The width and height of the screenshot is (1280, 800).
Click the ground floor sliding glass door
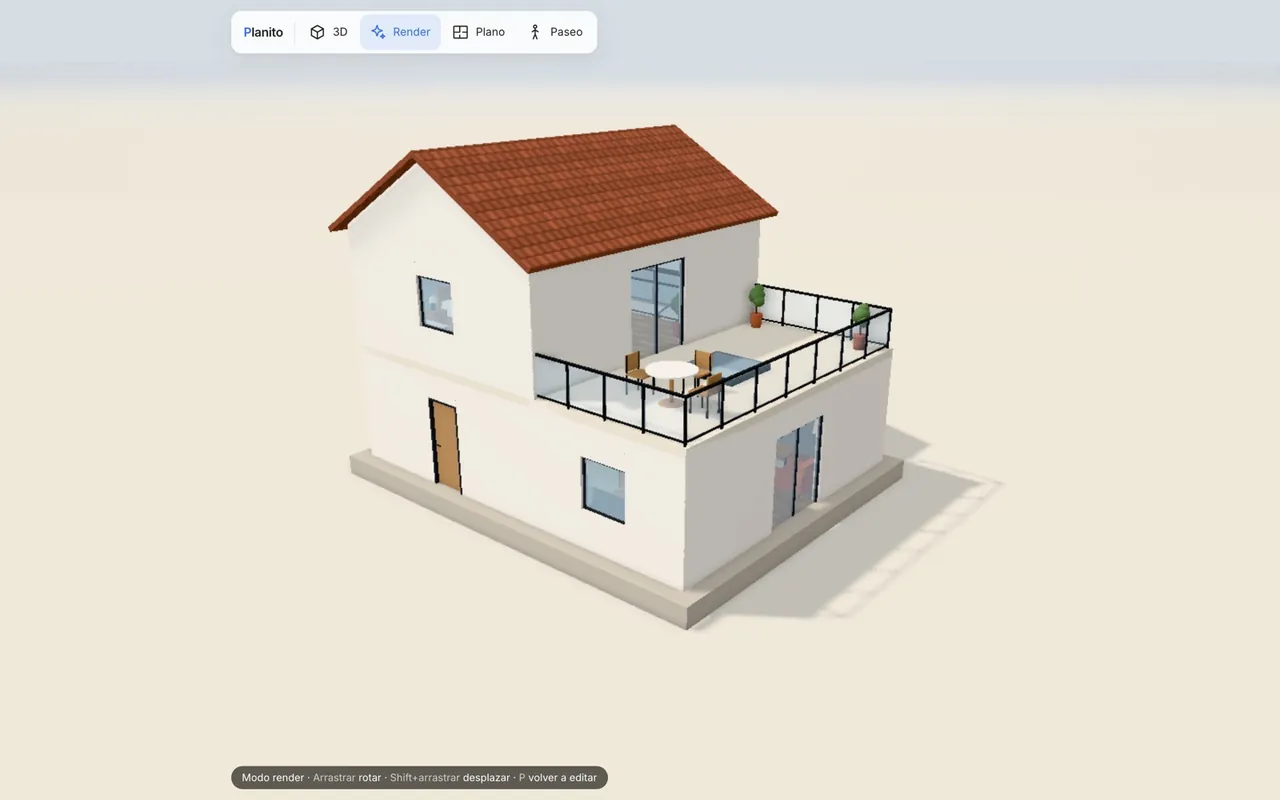tap(797, 472)
